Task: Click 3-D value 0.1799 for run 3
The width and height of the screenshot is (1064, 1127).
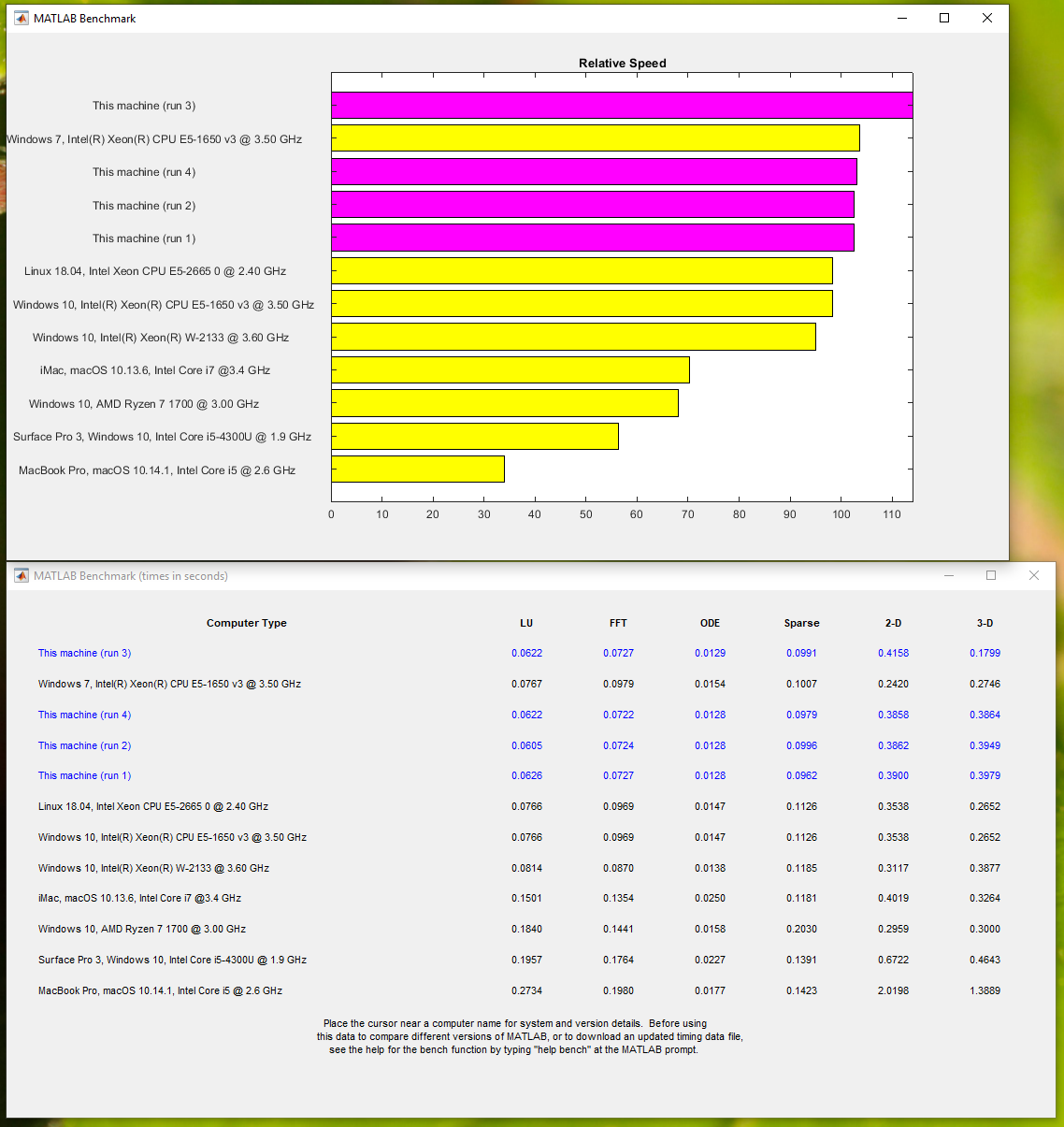Action: tap(985, 653)
